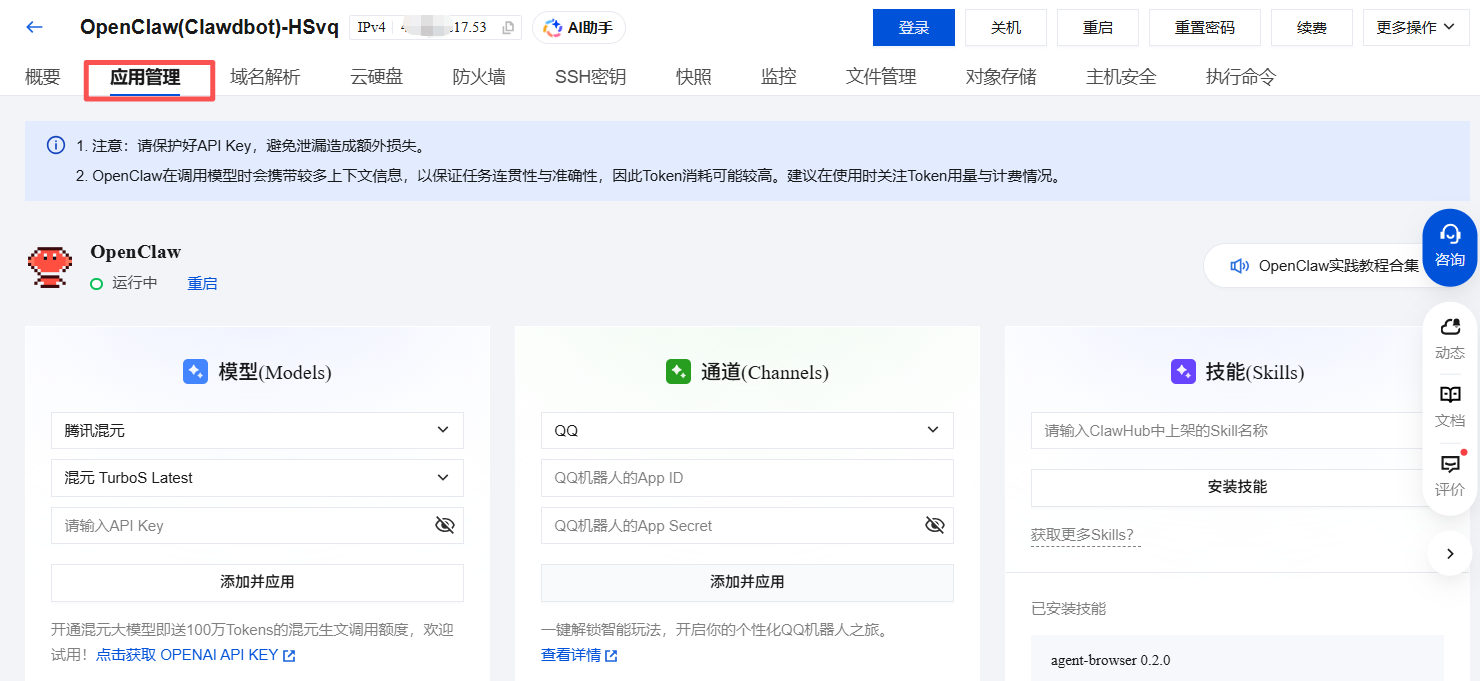Open the AI助手 assistant
Viewport: 1480px width, 681px height.
(x=579, y=28)
